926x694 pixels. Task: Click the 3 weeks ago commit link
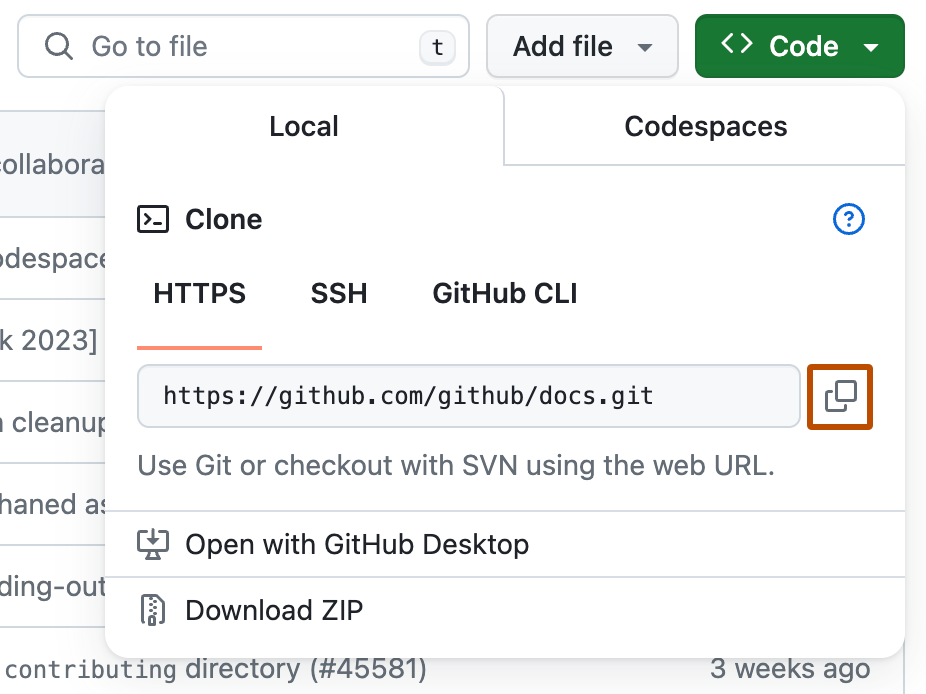tap(789, 669)
